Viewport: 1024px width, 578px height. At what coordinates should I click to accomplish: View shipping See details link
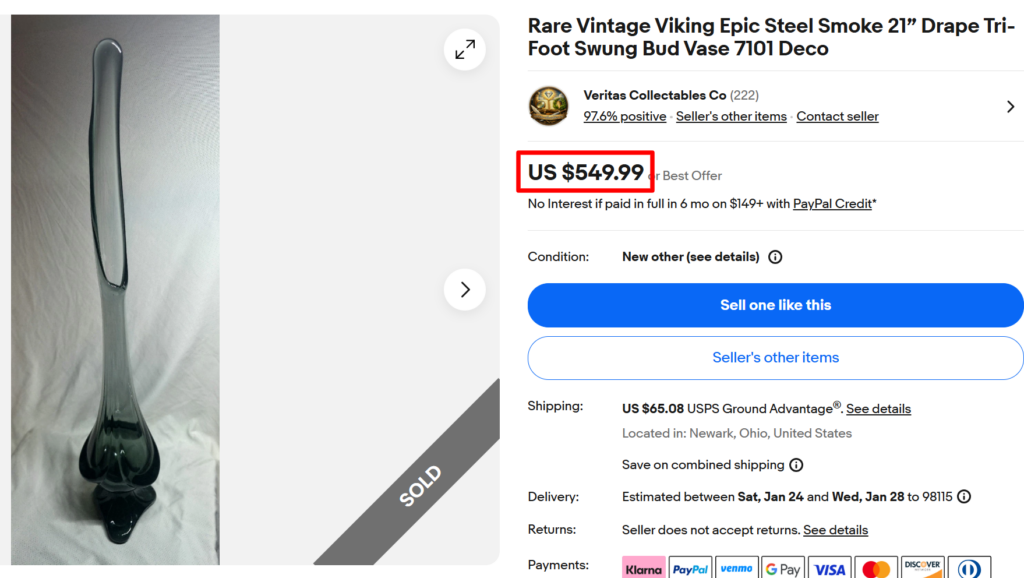pos(878,408)
